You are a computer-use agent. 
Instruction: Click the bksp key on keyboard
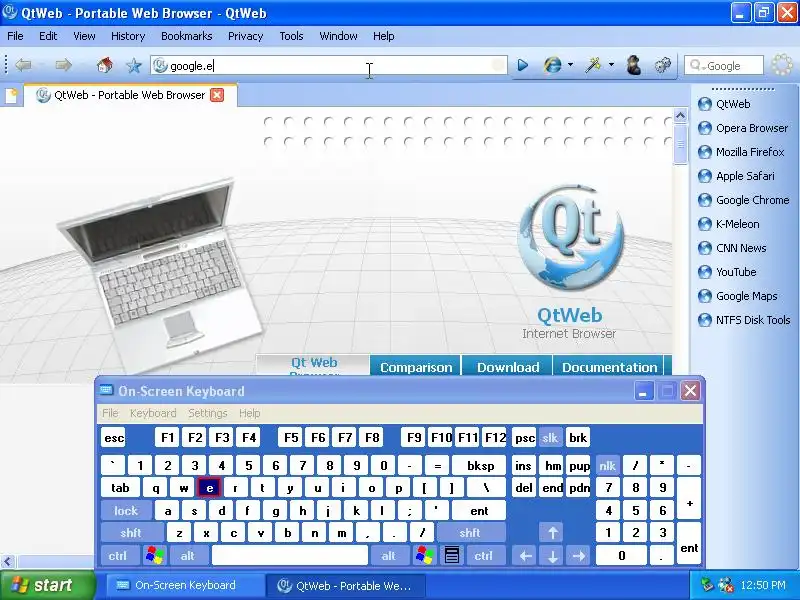click(x=480, y=465)
